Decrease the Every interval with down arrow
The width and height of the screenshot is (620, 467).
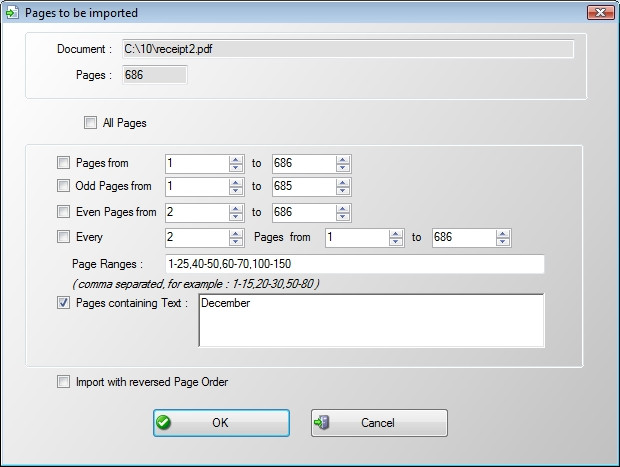(236, 242)
